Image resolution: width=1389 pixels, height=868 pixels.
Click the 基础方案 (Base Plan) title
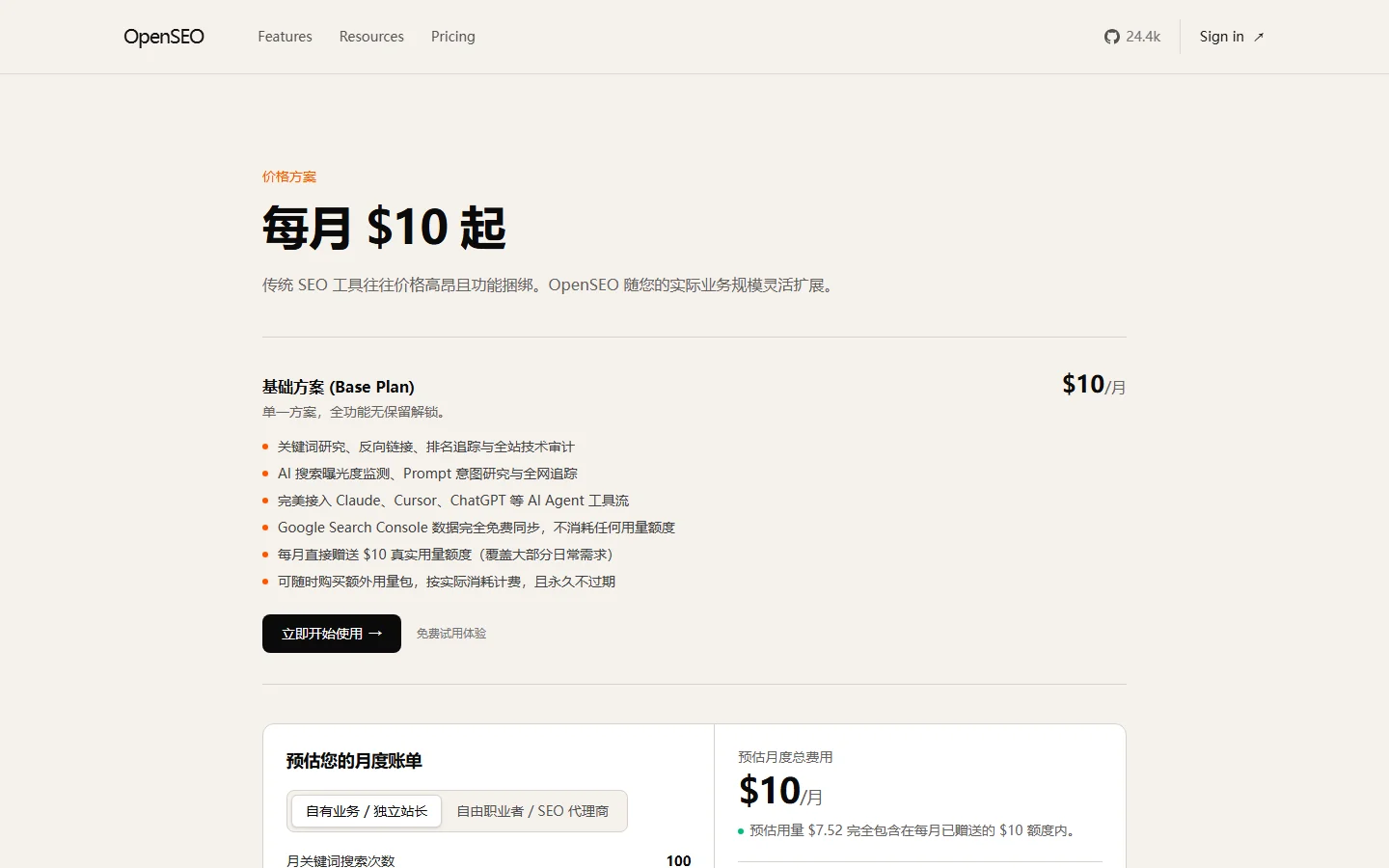coord(339,387)
